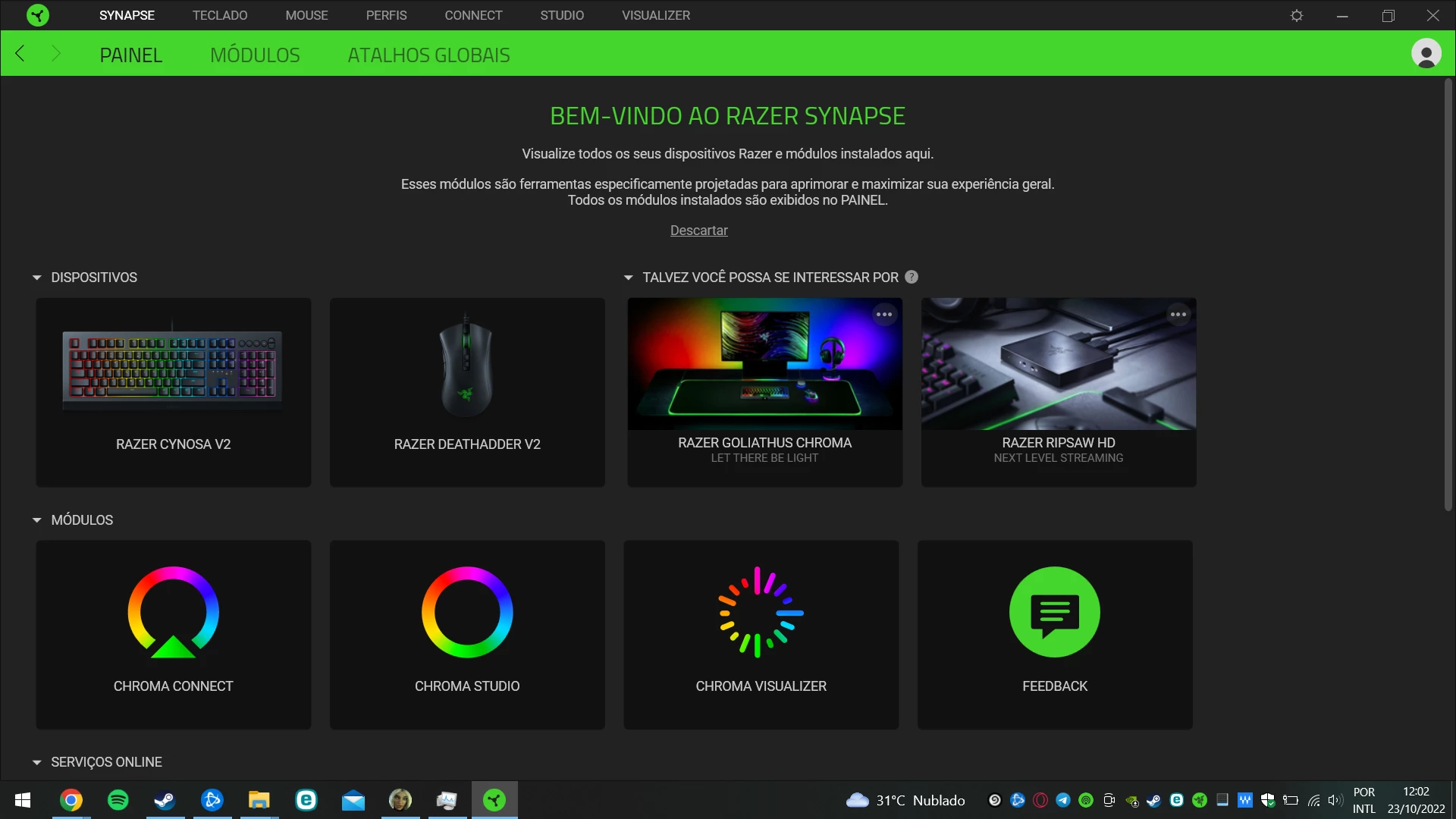Open options menu on Goliathus Chroma card
The height and width of the screenshot is (819, 1456).
click(884, 315)
